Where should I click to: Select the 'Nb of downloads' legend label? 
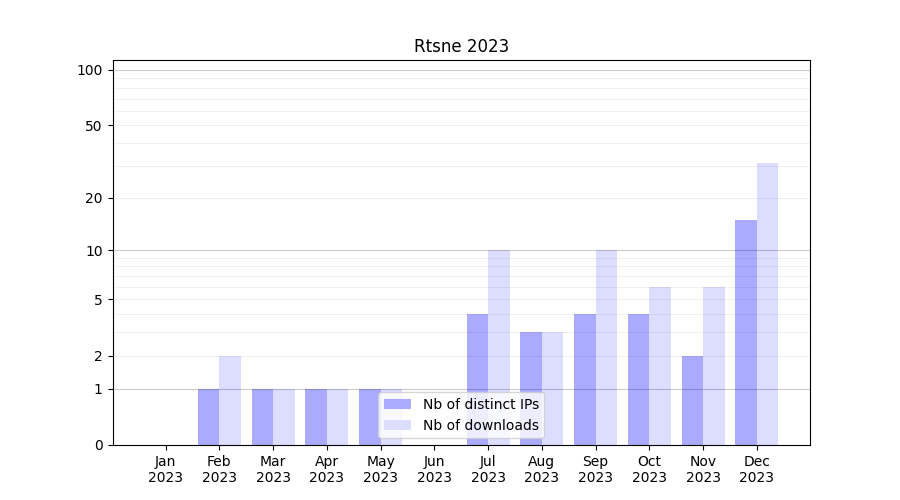(x=480, y=425)
